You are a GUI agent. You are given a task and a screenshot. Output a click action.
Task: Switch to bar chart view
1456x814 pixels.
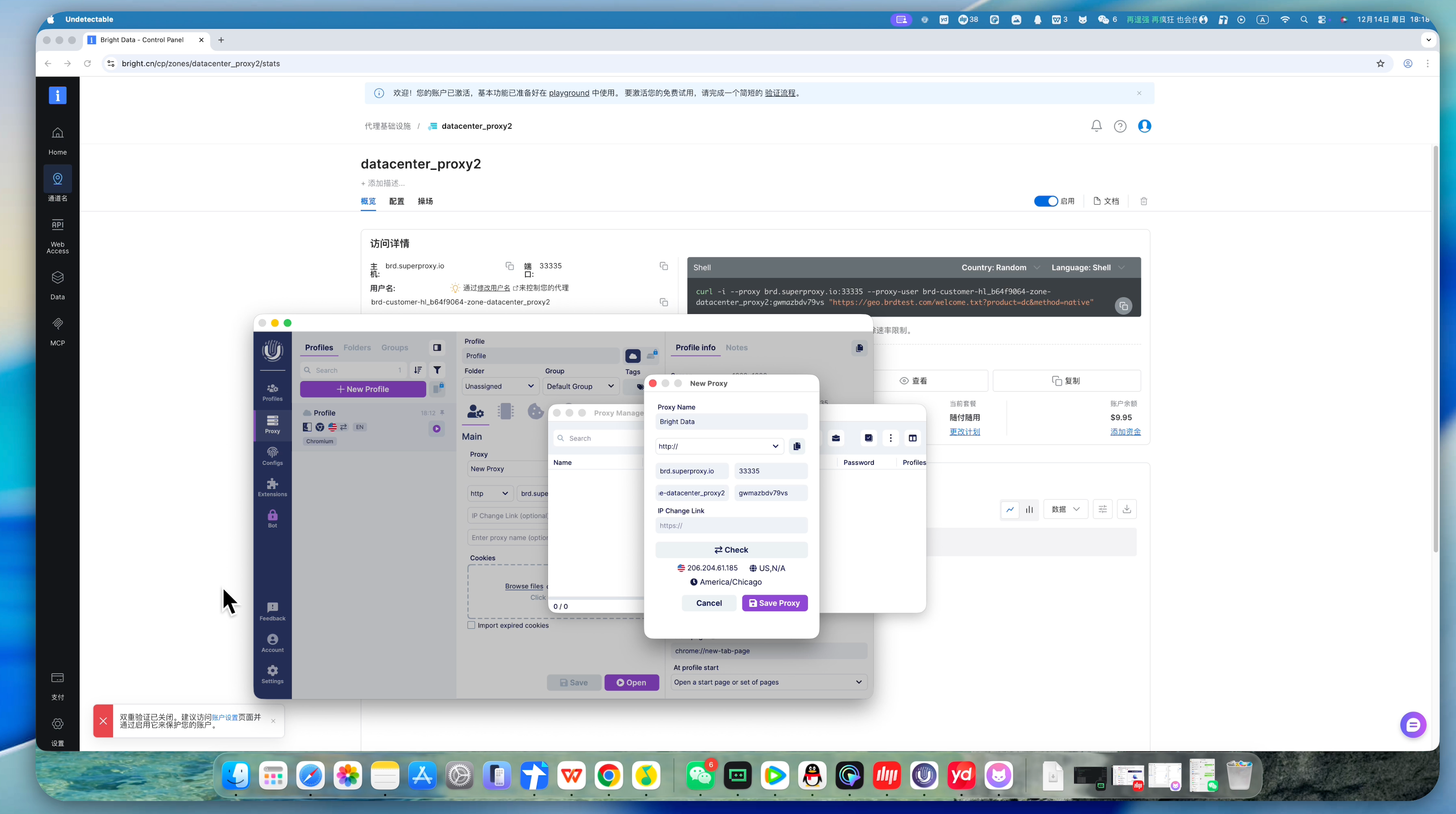1029,509
